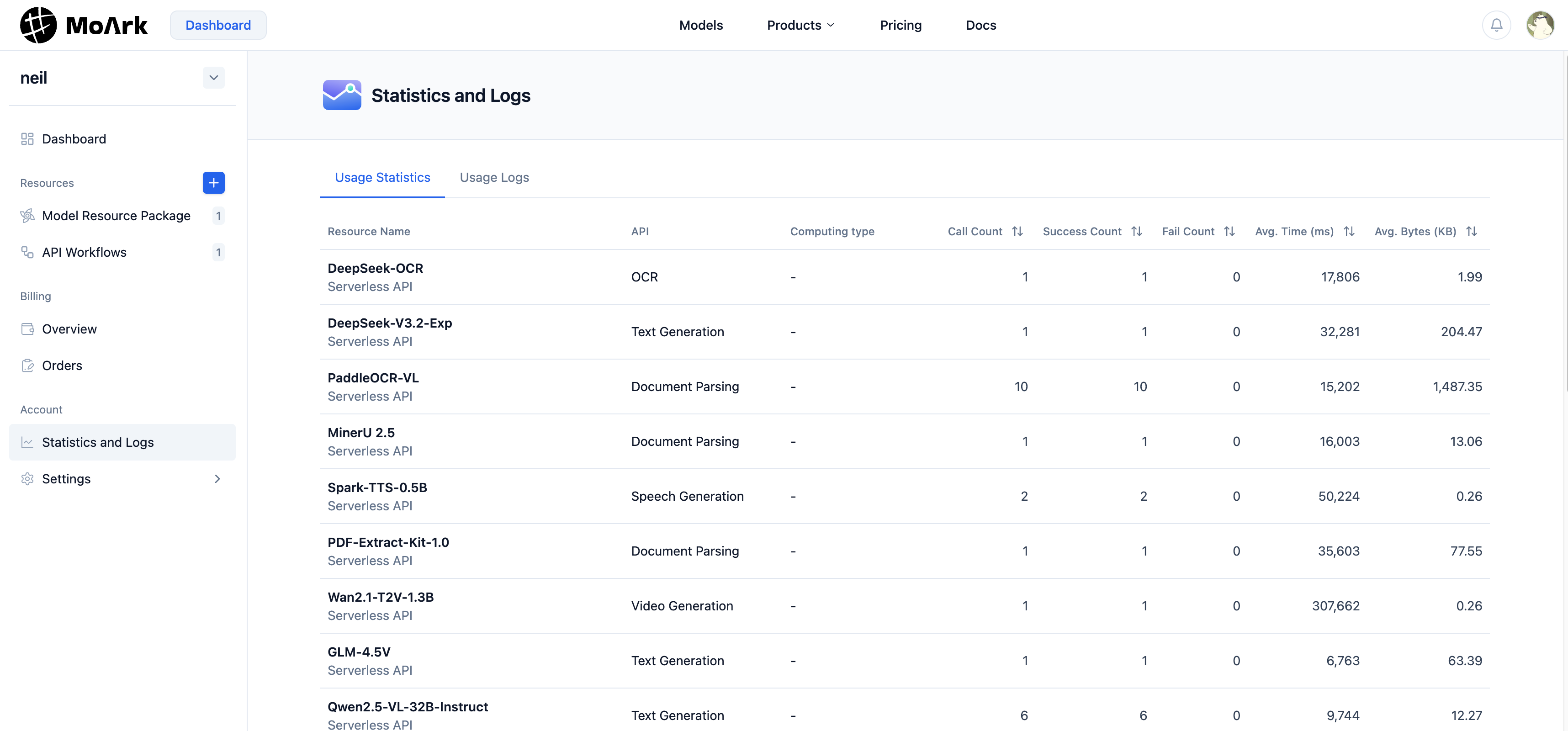Open the Pricing menu item
Viewport: 1568px width, 731px height.
click(x=900, y=25)
